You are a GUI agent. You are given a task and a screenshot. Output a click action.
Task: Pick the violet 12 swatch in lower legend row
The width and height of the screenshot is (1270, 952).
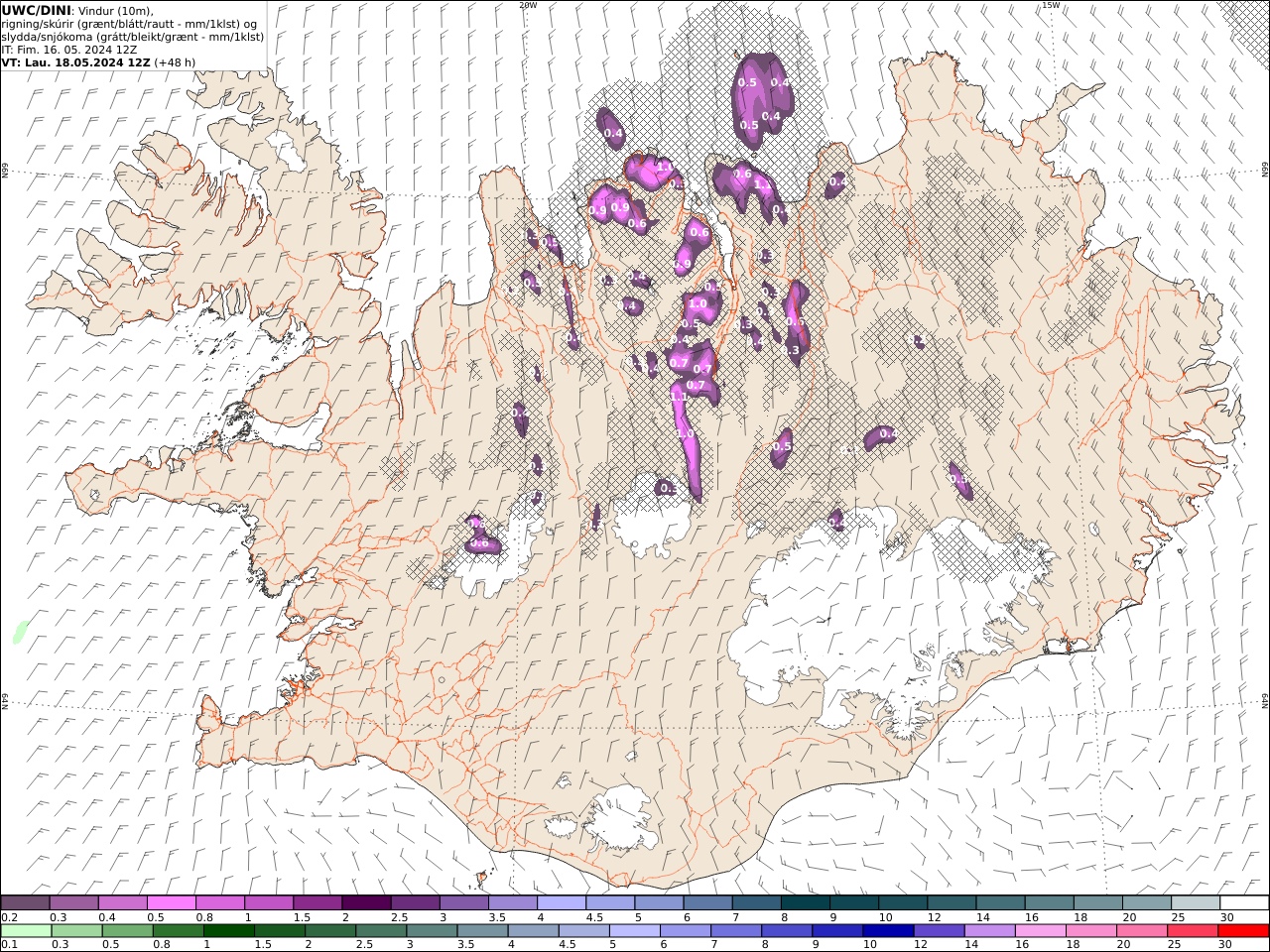point(939,931)
